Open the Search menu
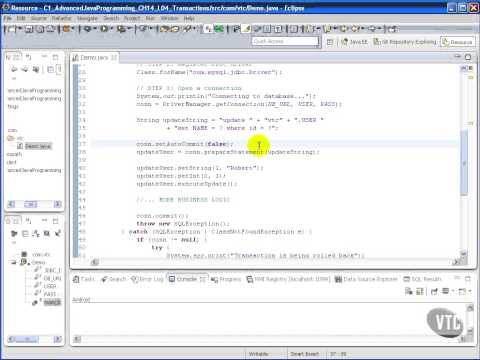 (x=111, y=18)
